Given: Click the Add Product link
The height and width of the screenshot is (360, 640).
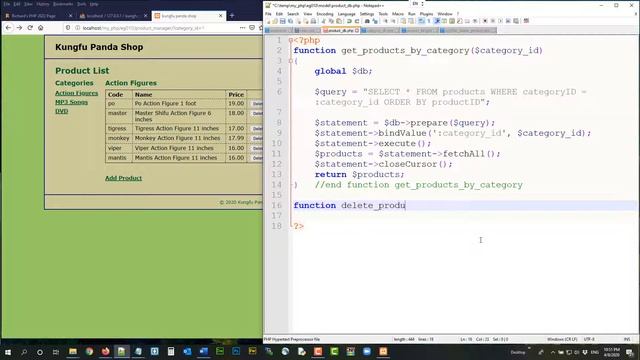Looking at the screenshot, I should [123, 178].
